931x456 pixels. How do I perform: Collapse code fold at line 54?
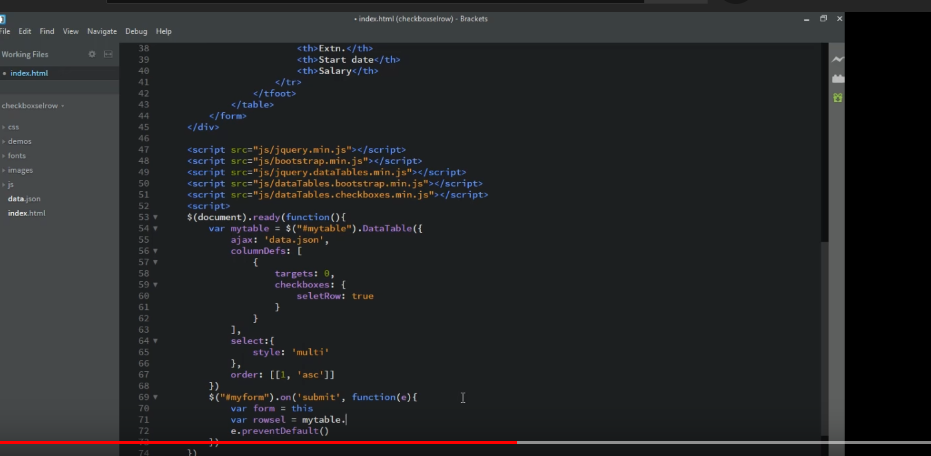[x=156, y=229]
